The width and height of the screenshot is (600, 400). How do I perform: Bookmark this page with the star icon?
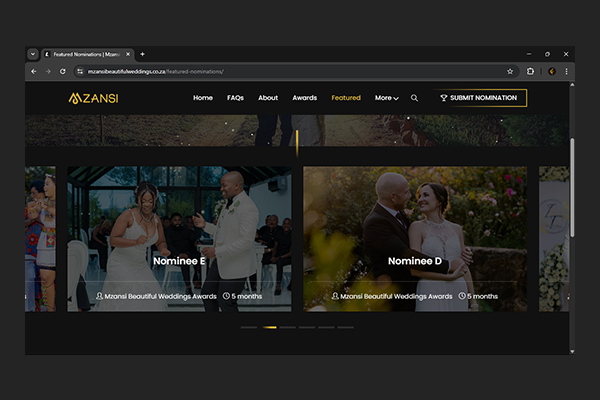tap(510, 72)
